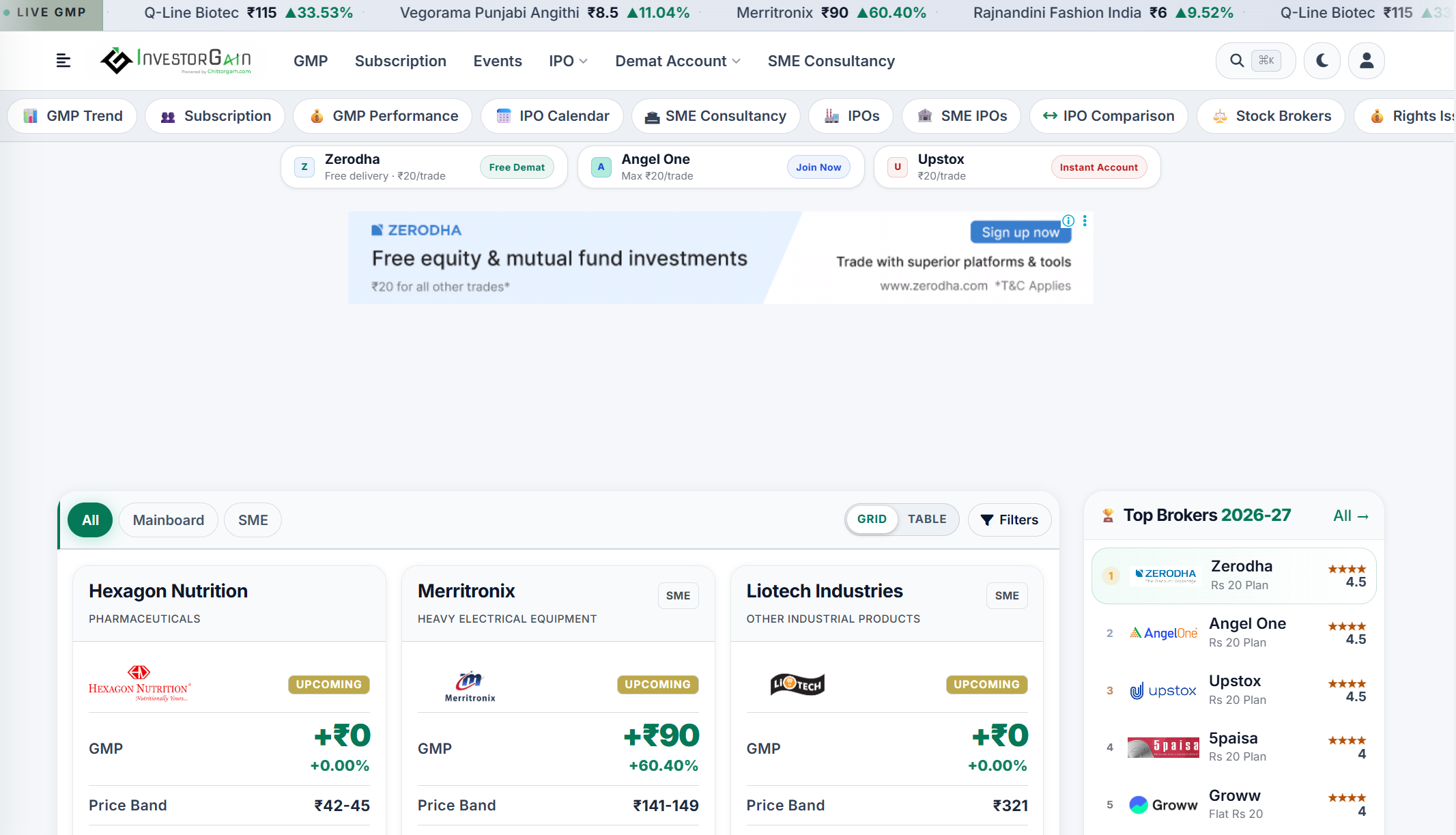Screen dimensions: 1456x835
Task: Click the upstox broker logo in list
Action: click(1163, 691)
